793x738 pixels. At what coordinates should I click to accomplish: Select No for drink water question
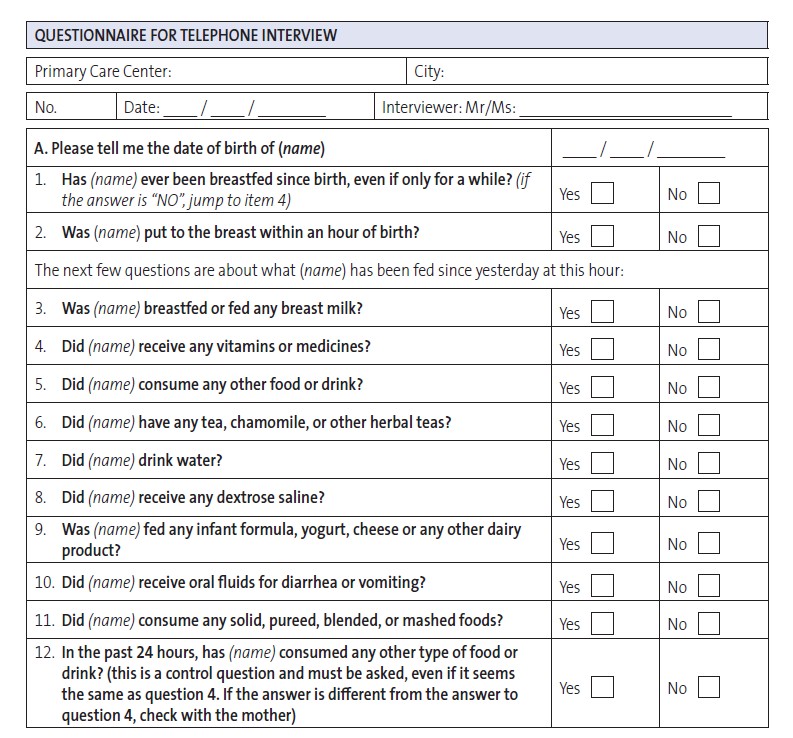point(709,463)
